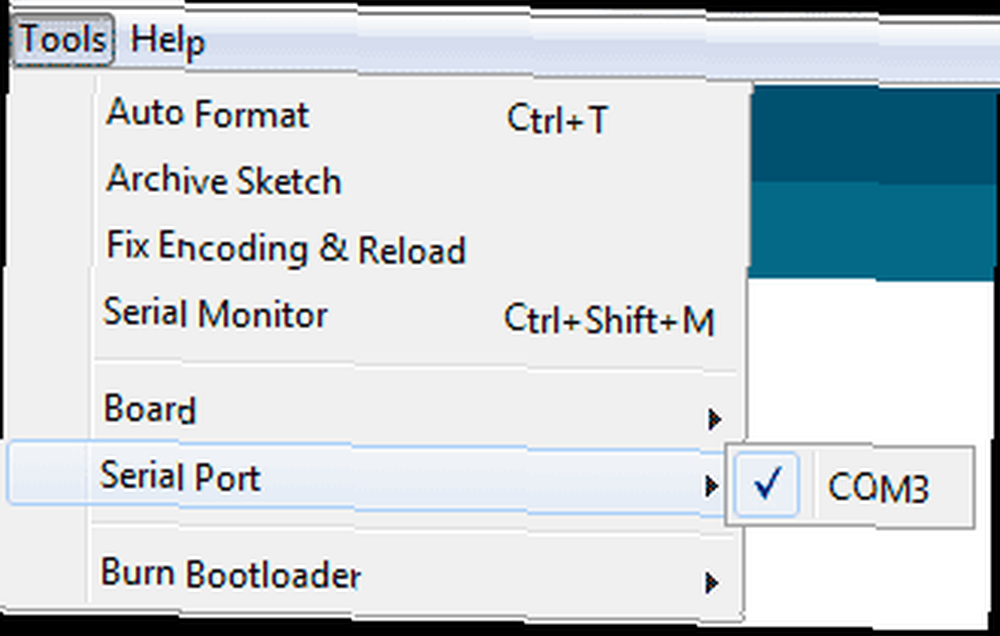Screen dimensions: 1000x636
Task: Expand the Board submenu arrow
Action: [712, 418]
